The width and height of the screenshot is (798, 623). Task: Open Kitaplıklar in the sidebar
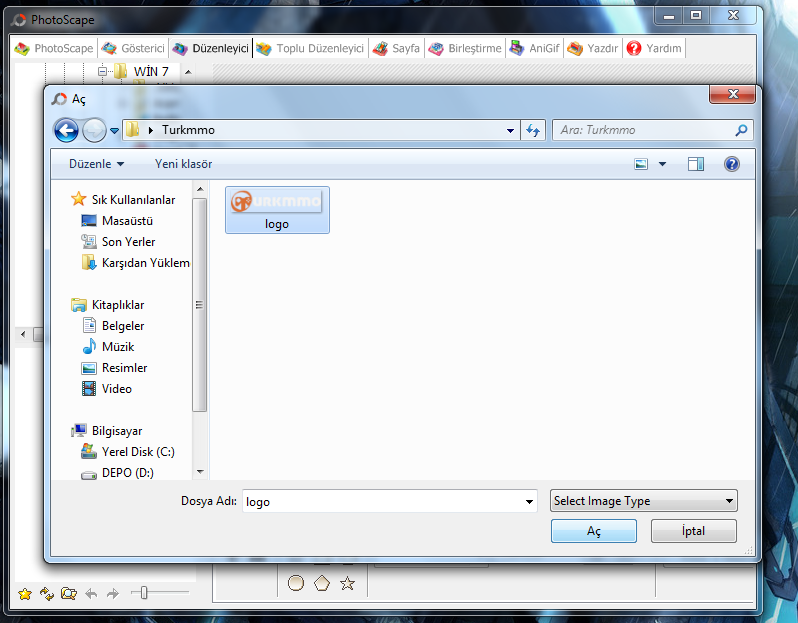point(108,305)
